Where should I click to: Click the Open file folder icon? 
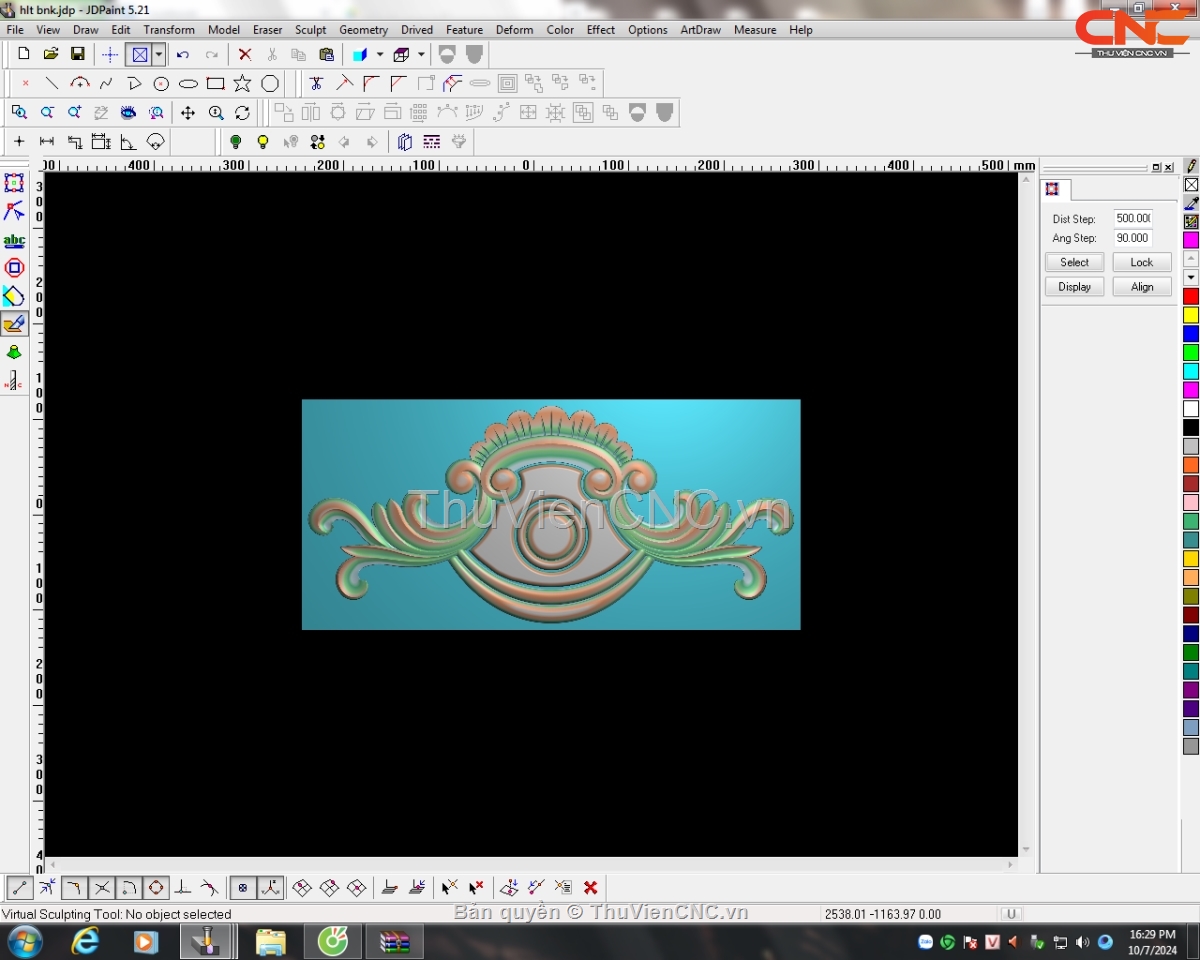(51, 54)
